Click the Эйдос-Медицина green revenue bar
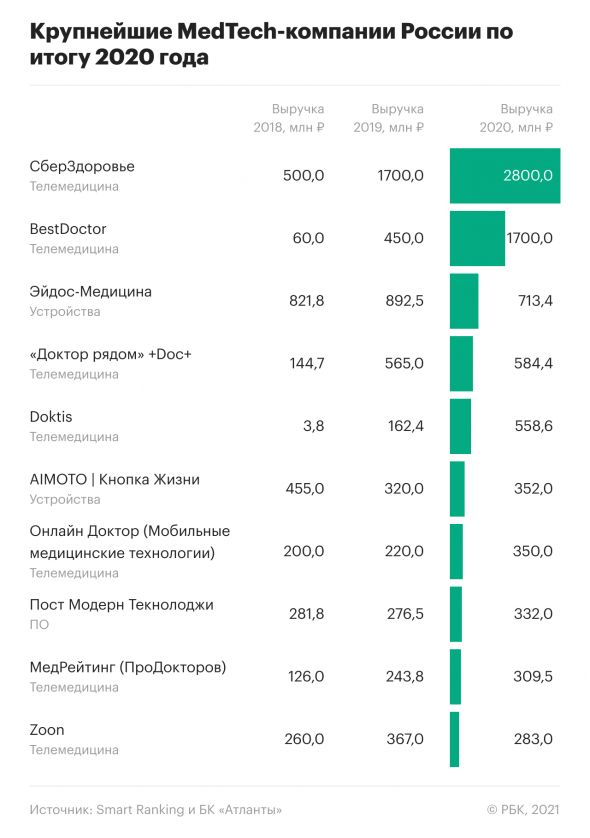The height and width of the screenshot is (838, 590). pyautogui.click(x=464, y=301)
